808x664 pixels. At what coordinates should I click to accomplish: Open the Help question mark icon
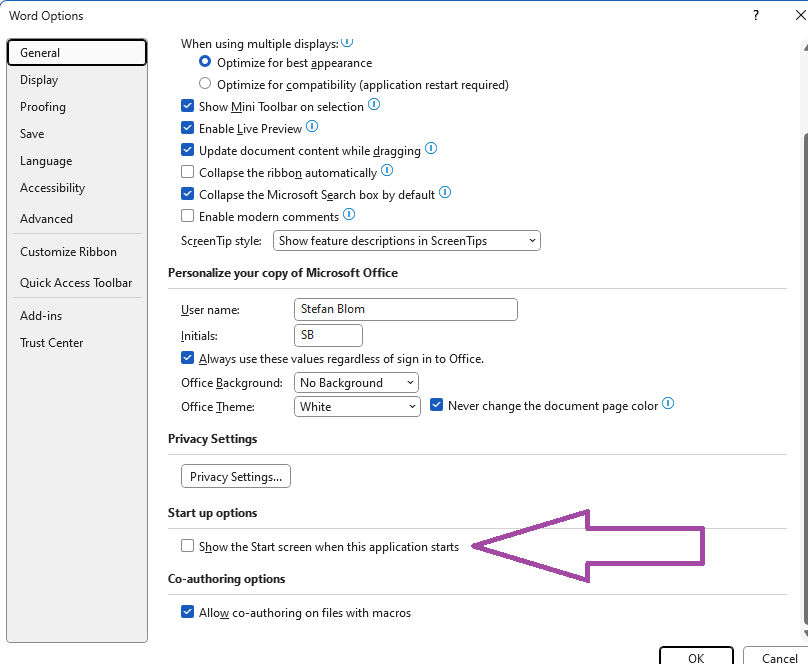click(755, 15)
